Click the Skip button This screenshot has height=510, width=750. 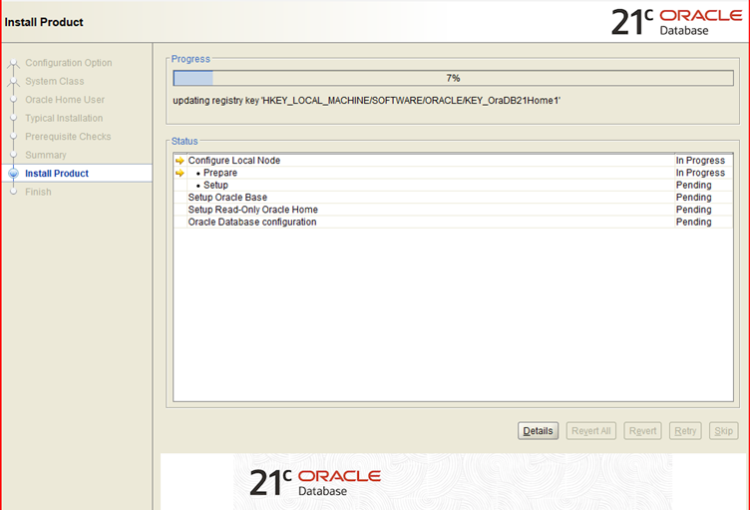click(722, 431)
